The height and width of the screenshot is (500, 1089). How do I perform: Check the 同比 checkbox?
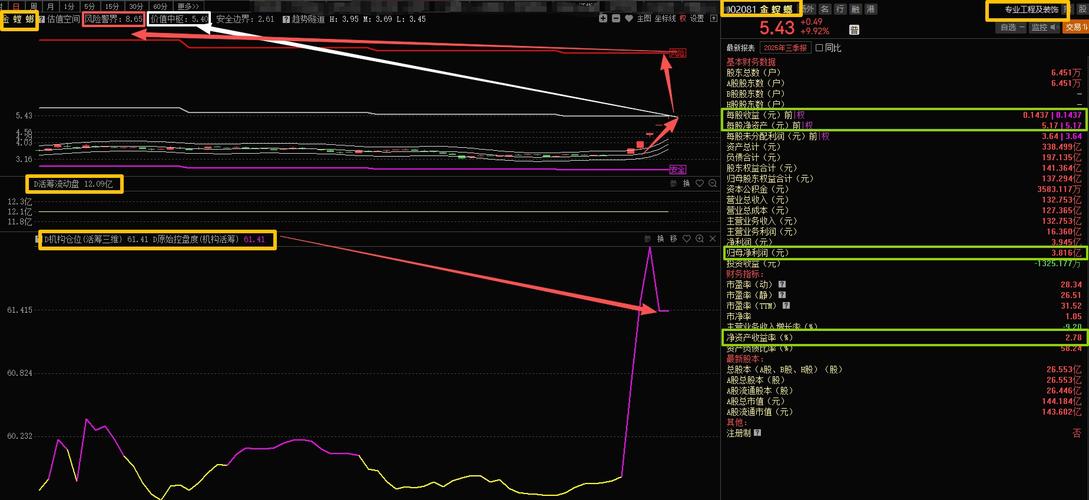pyautogui.click(x=820, y=48)
